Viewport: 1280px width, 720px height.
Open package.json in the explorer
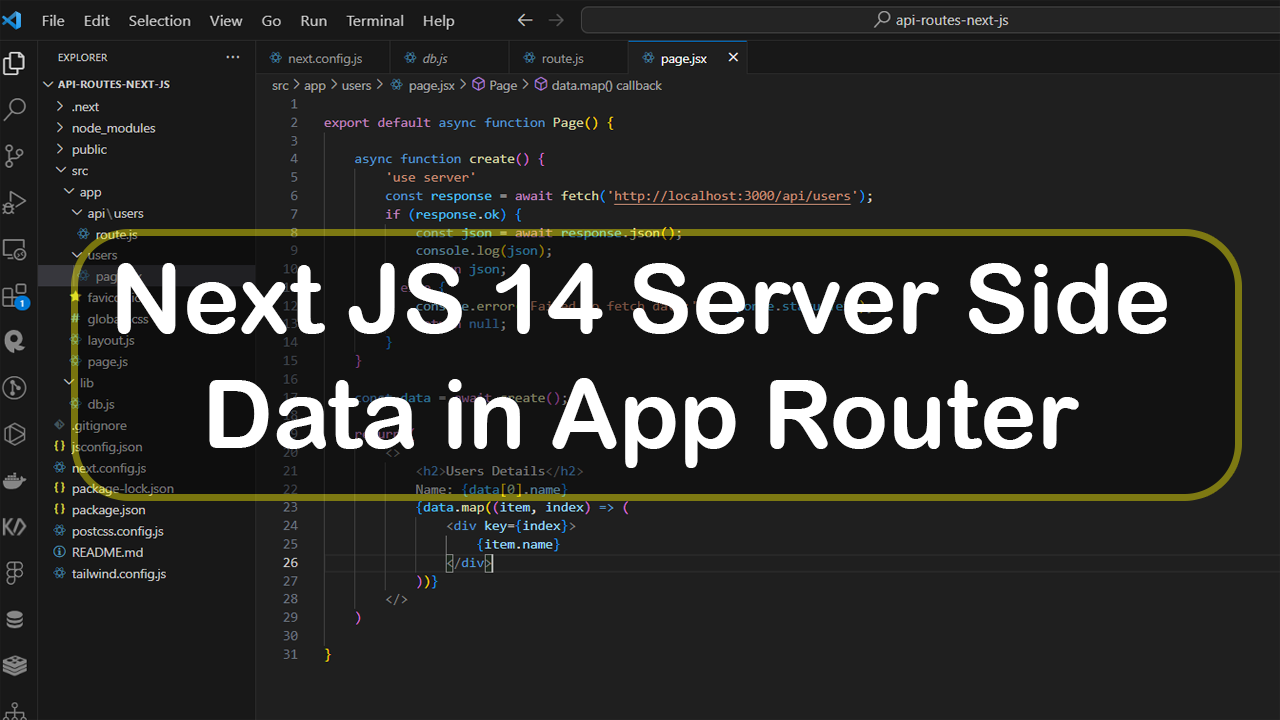pyautogui.click(x=146, y=510)
